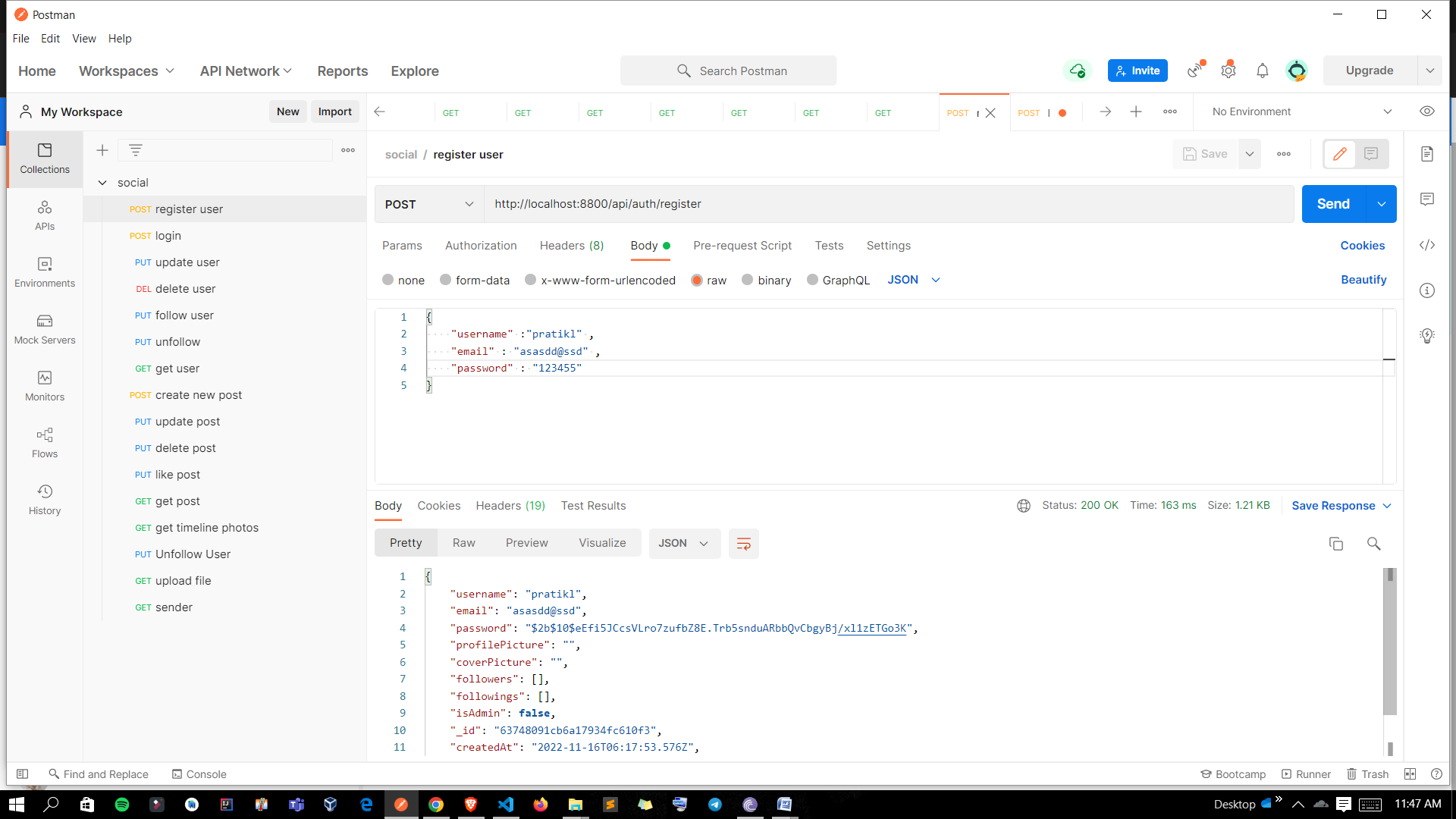Select the GraphQL body option
The image size is (1456, 819).
click(812, 280)
